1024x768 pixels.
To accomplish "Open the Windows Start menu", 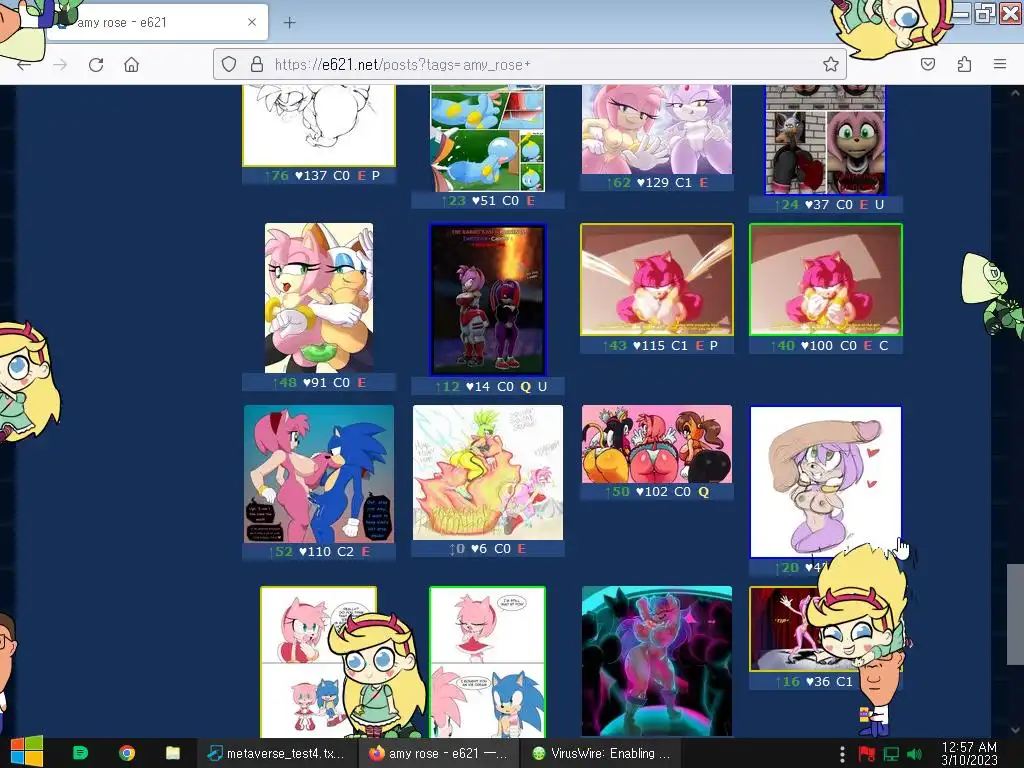I will pos(26,753).
